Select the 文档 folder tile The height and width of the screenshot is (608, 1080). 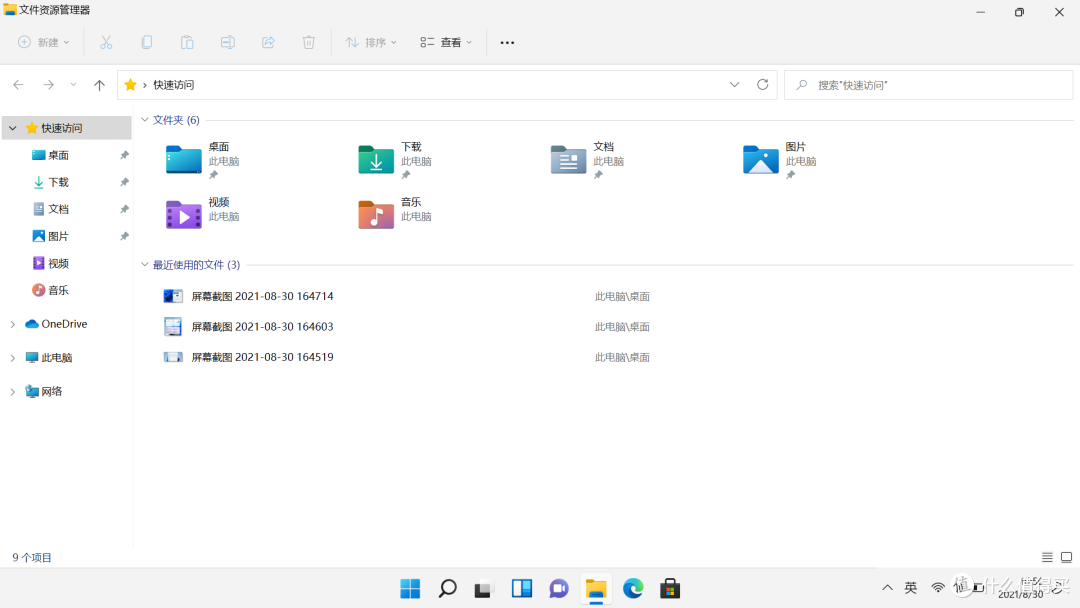[588, 160]
